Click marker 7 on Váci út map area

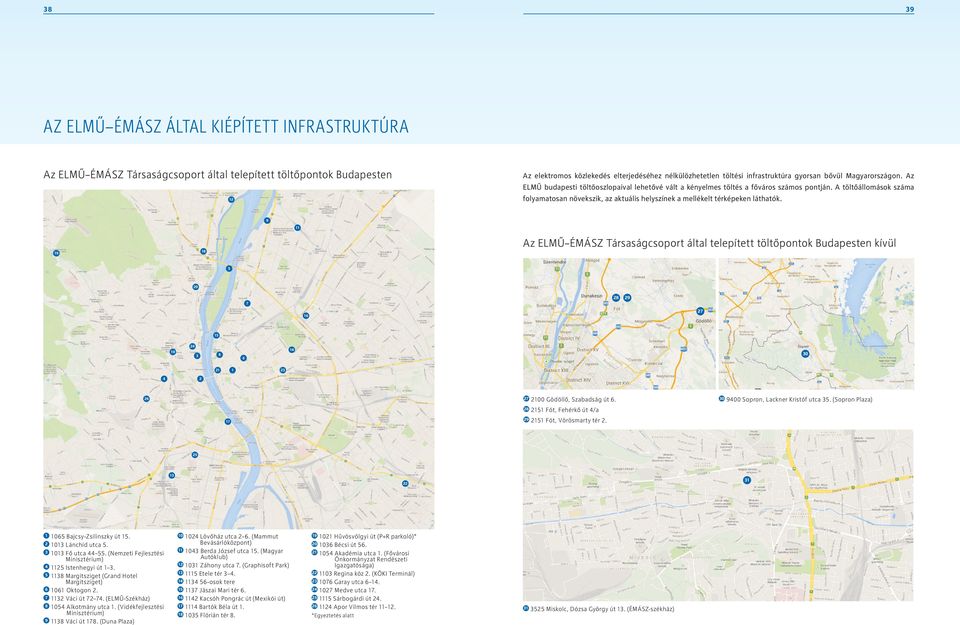247,303
